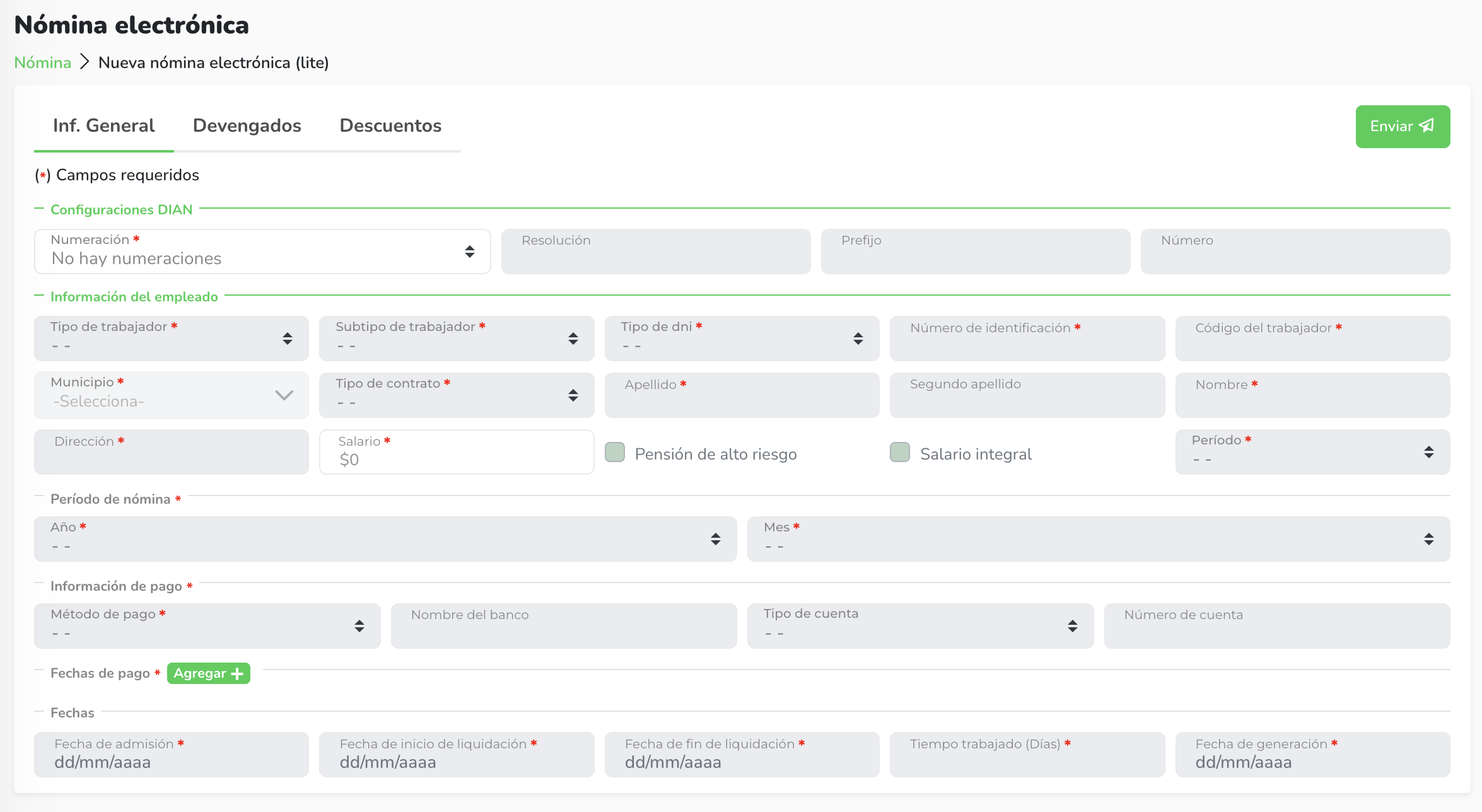Switch to the Devengados tab
The image size is (1482, 812).
[247, 125]
